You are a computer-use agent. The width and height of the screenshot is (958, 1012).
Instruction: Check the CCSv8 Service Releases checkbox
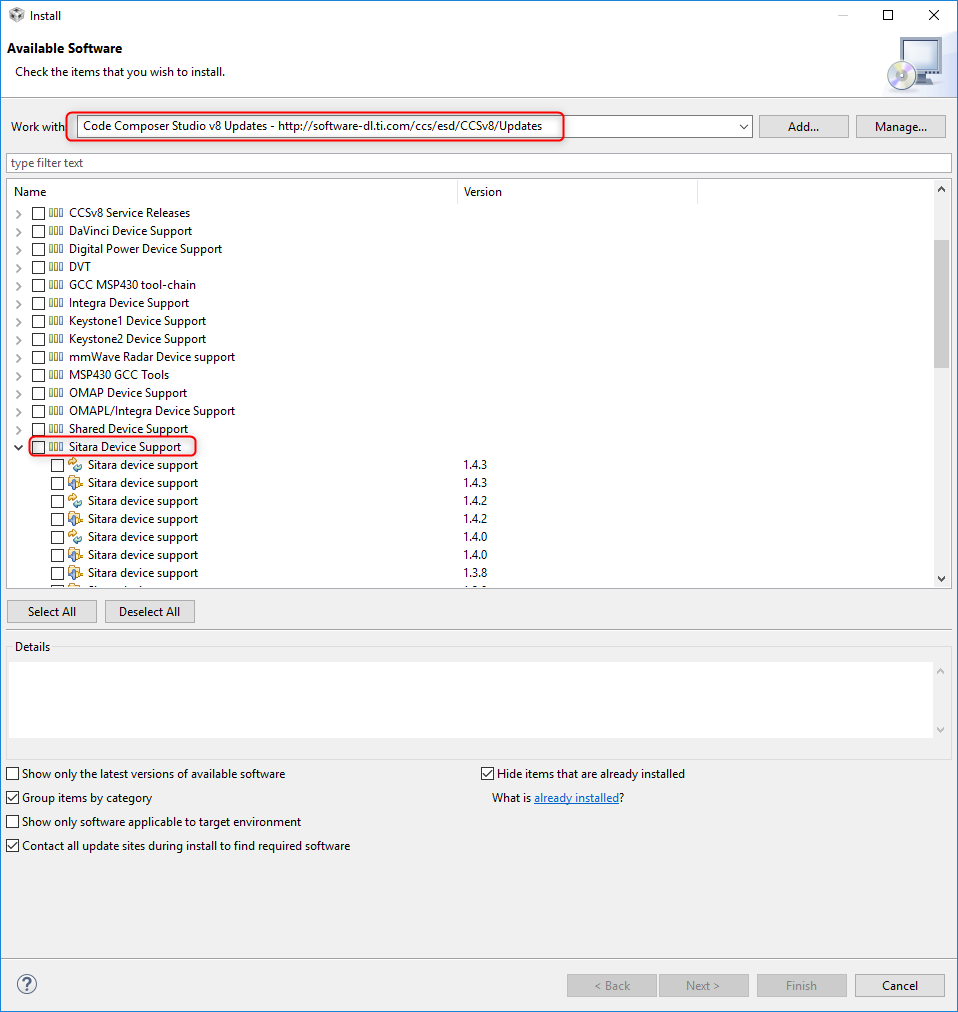coord(39,213)
